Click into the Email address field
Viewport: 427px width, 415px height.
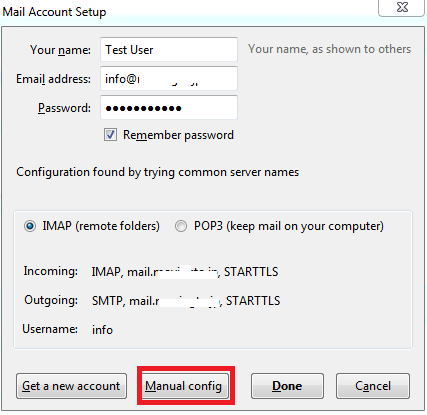(x=169, y=78)
